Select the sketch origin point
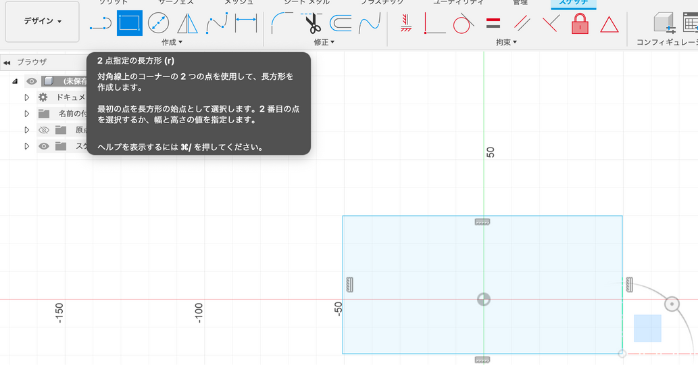The height and width of the screenshot is (365, 698). [483, 299]
